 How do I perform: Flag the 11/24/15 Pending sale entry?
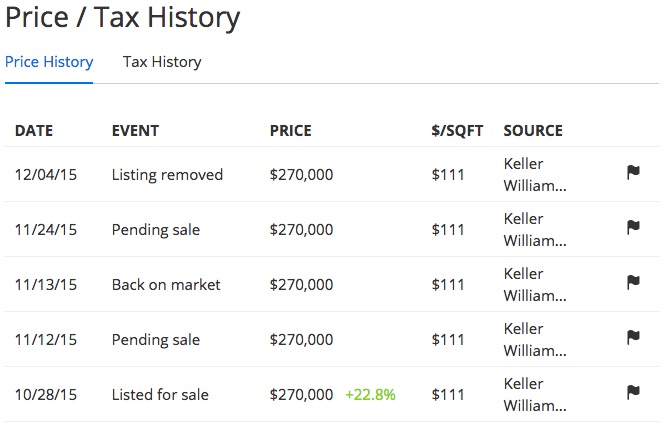click(633, 227)
